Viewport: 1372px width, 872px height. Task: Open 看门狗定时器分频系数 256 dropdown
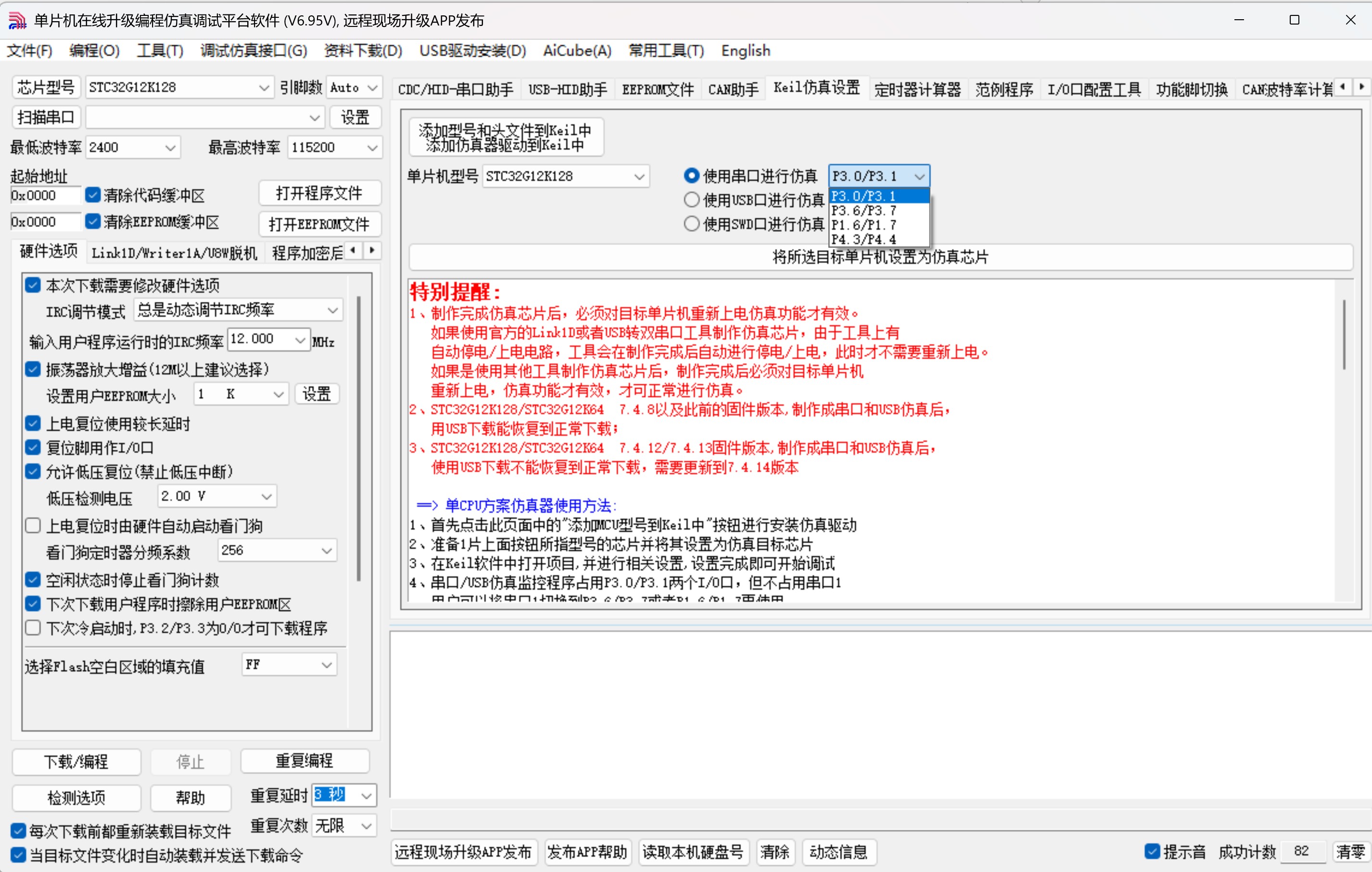point(278,551)
